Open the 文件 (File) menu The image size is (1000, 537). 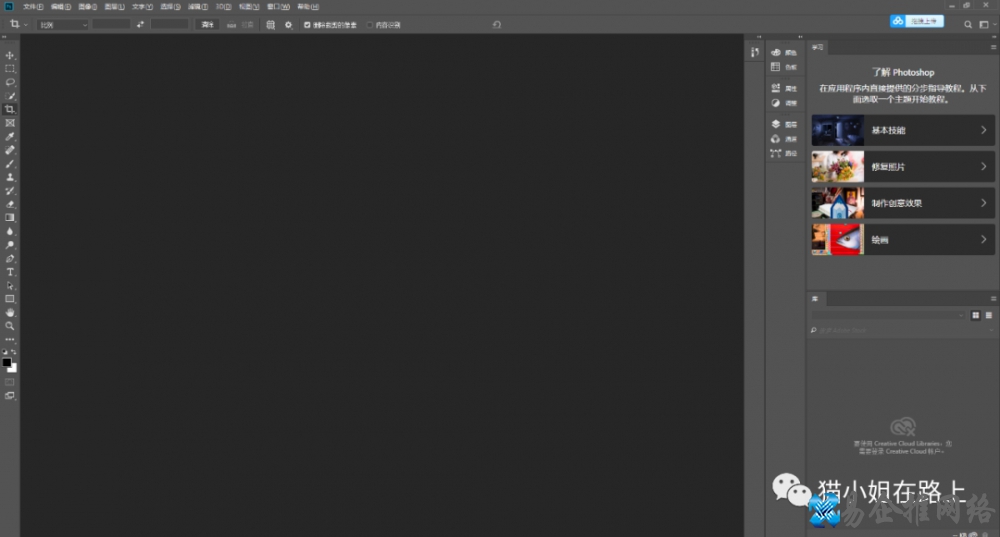(x=33, y=6)
